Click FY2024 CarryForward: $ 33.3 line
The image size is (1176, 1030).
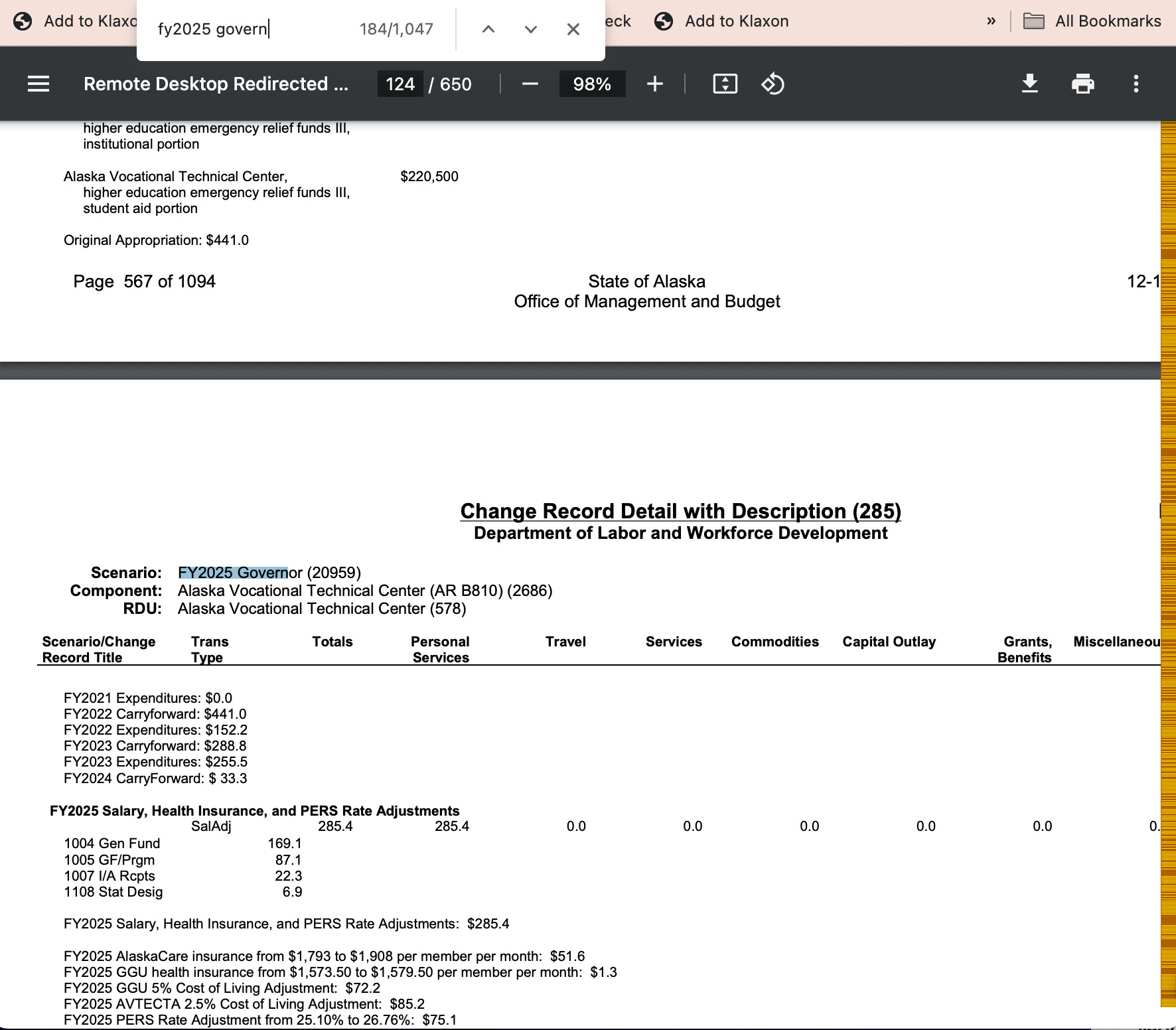click(155, 778)
